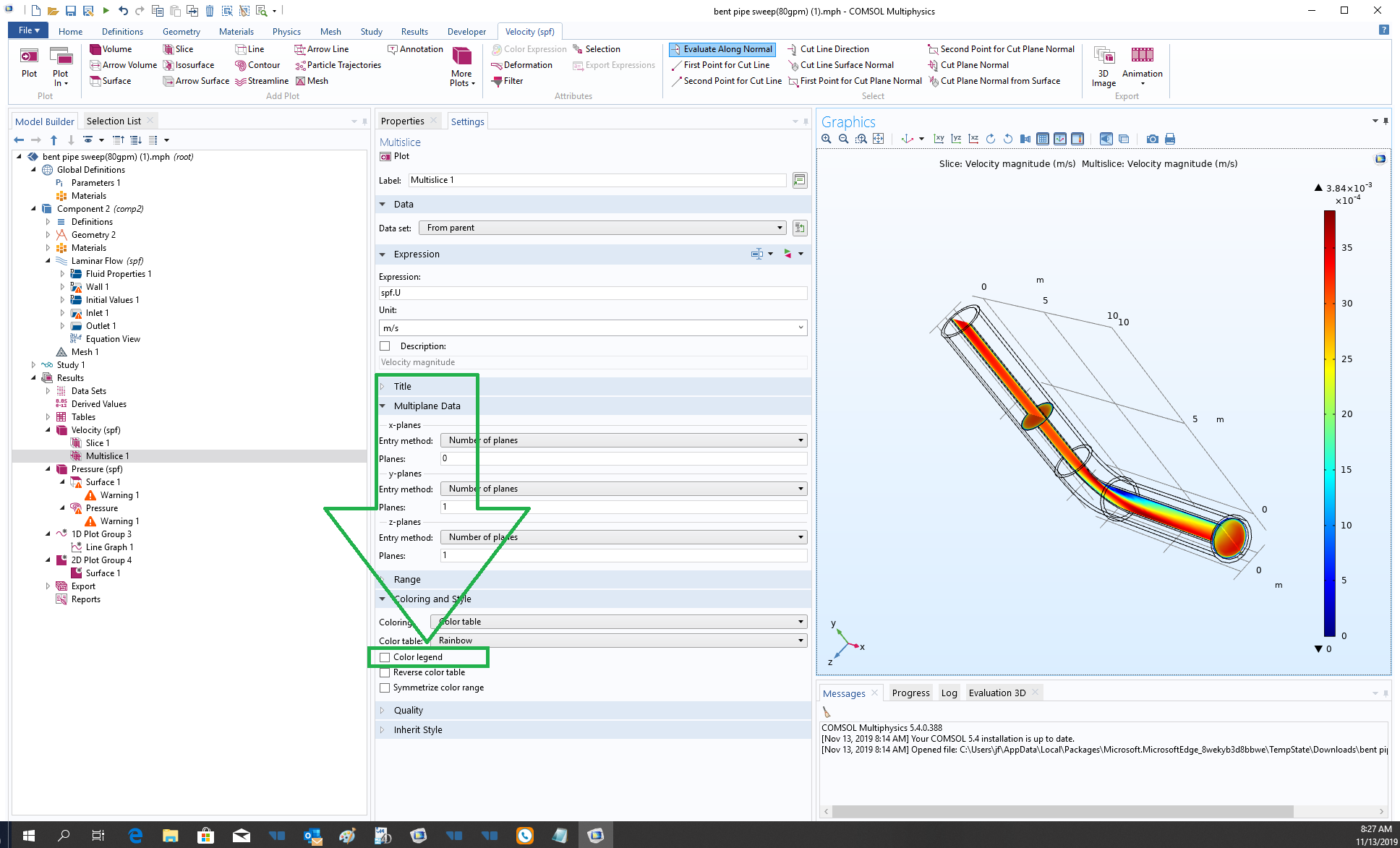Viewport: 1400px width, 848px height.
Task: Expand the Quality section
Action: coord(408,711)
